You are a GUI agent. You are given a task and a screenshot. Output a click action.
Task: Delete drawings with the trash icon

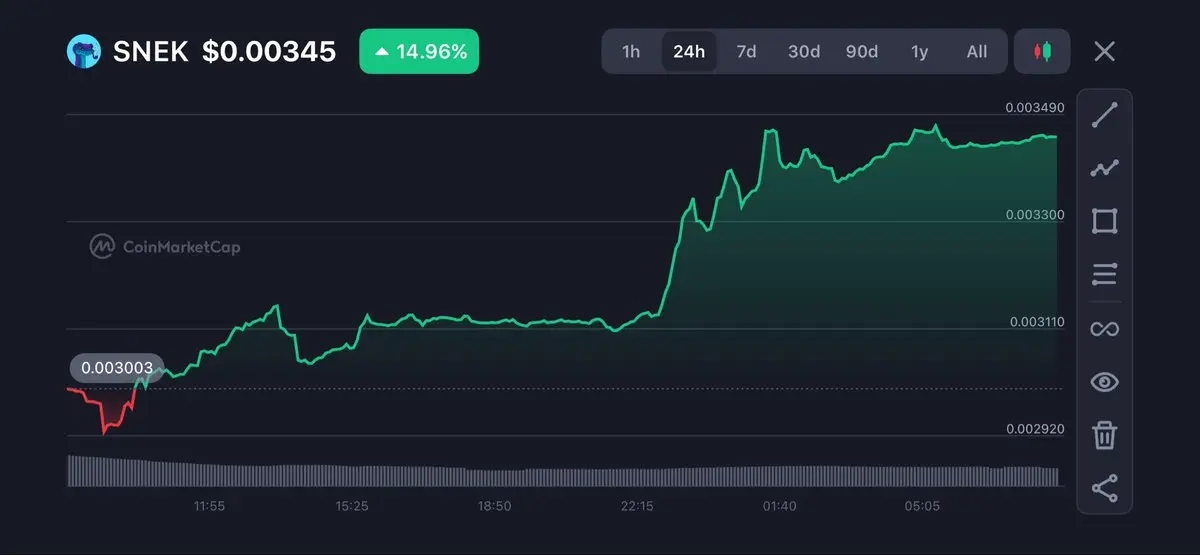click(1104, 435)
